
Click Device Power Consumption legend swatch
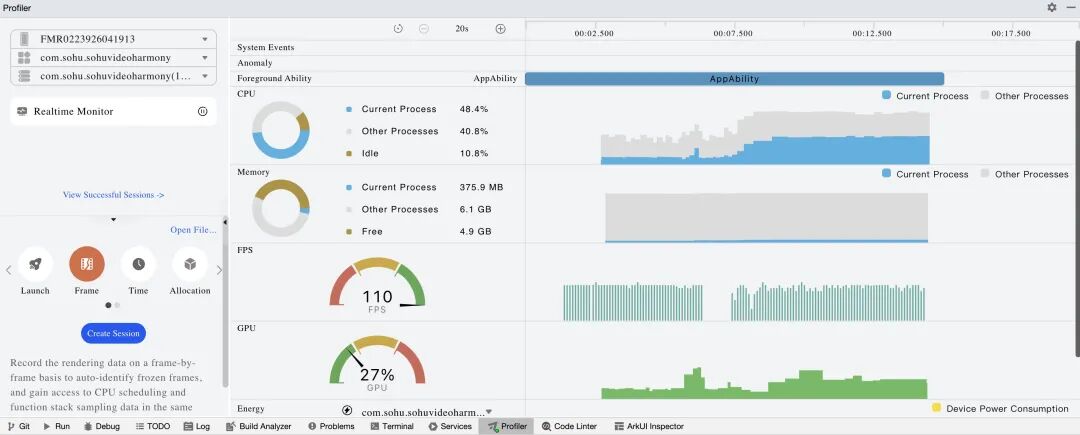point(936,407)
